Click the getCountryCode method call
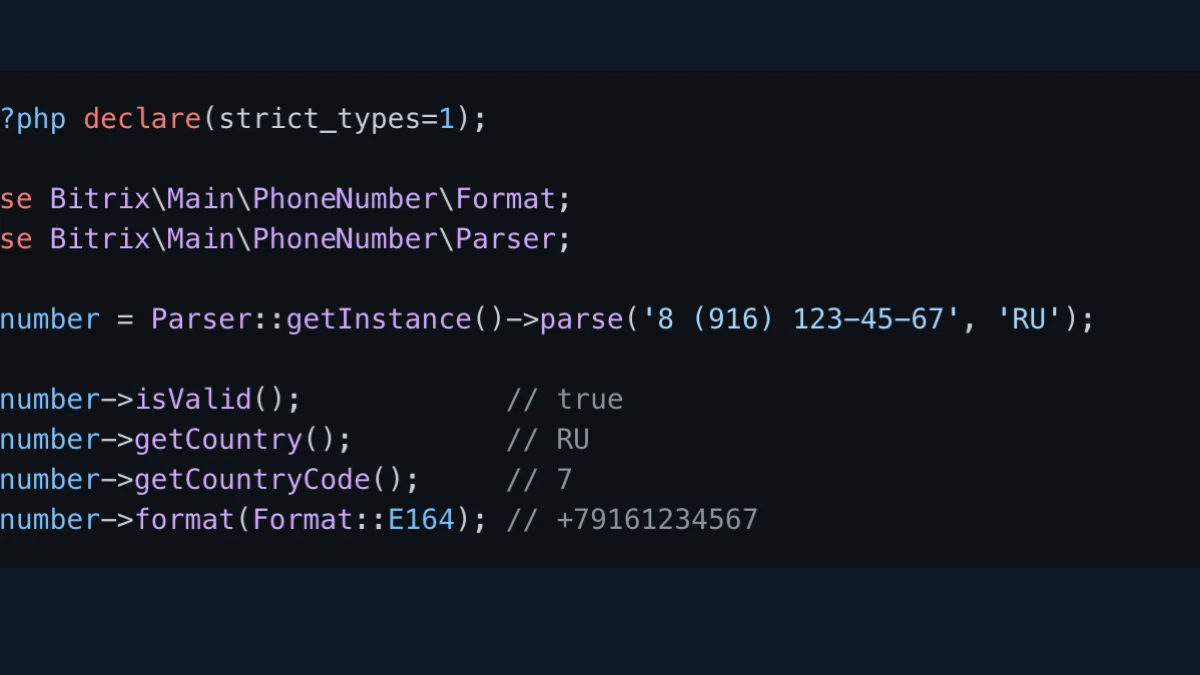The width and height of the screenshot is (1200, 675). (252, 480)
